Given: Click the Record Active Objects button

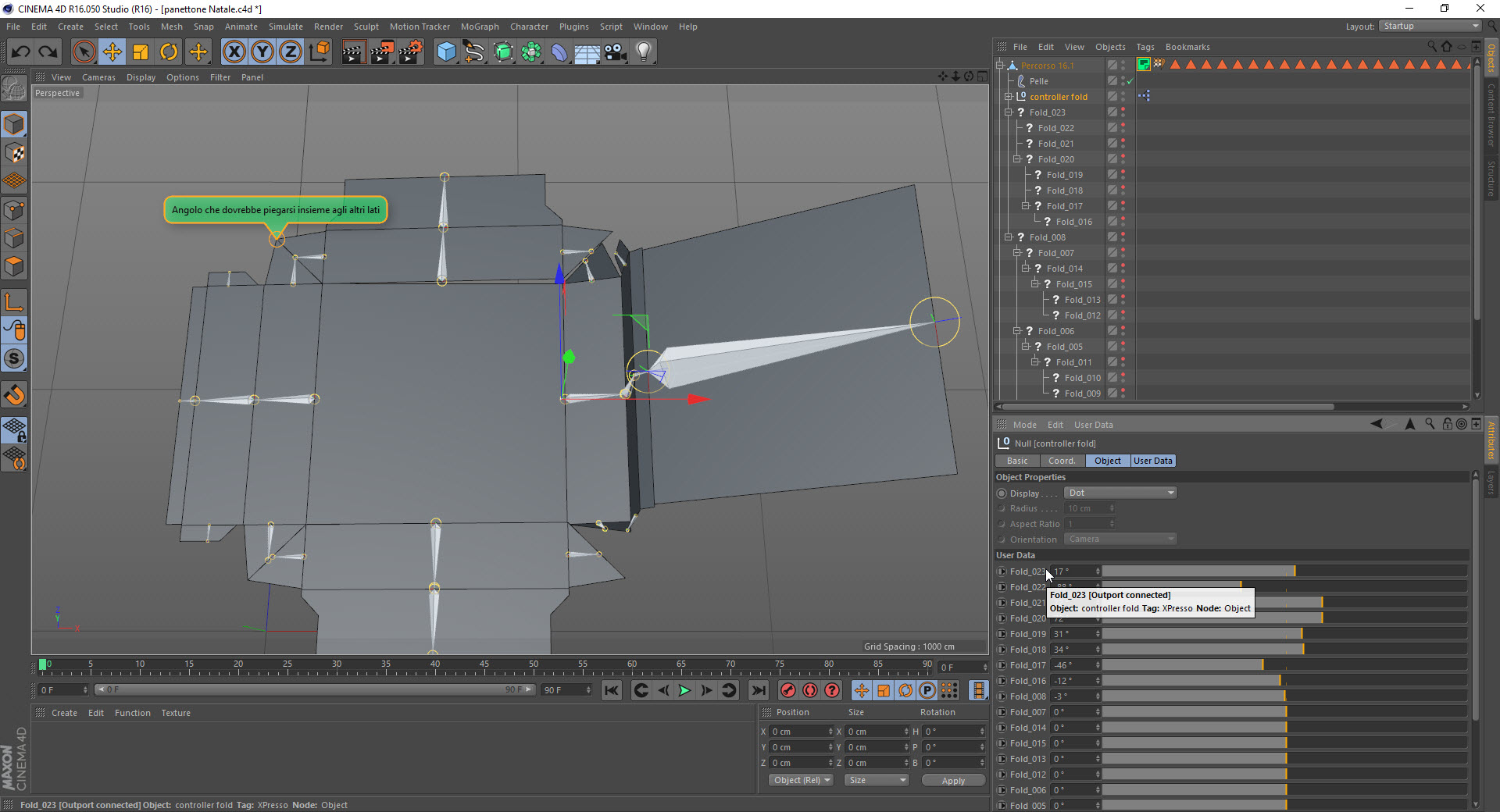Looking at the screenshot, I should click(x=788, y=690).
